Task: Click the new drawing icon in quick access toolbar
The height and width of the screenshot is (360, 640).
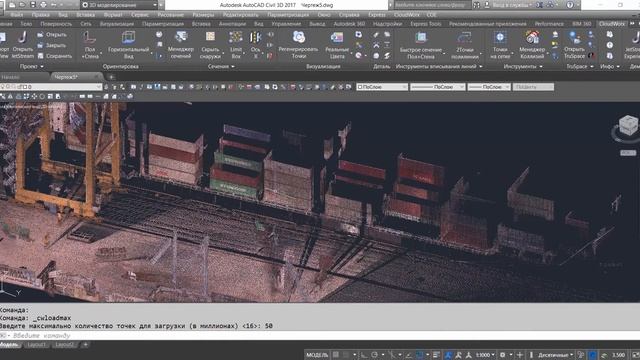Action: pos(12,5)
